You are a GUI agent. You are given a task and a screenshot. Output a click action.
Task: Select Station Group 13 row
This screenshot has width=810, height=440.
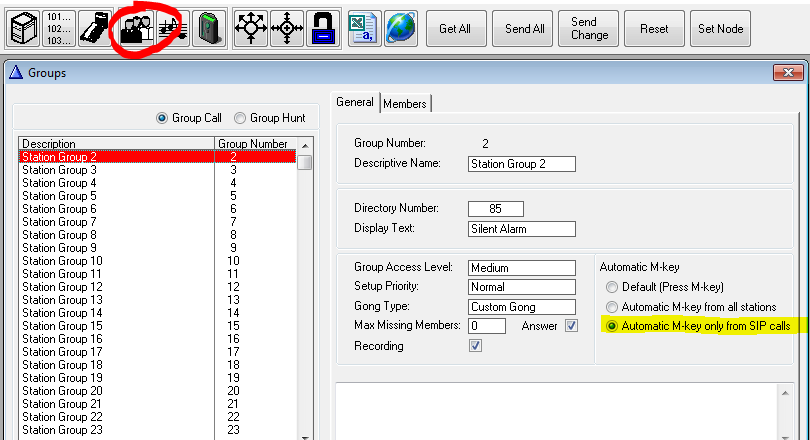pyautogui.click(x=158, y=300)
